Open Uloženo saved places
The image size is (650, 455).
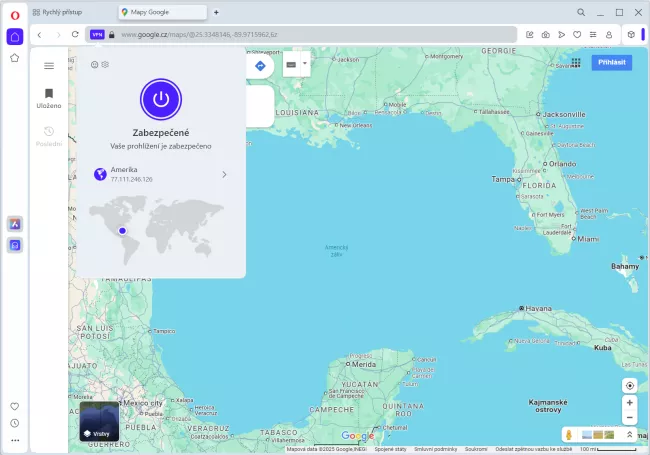pos(48,98)
